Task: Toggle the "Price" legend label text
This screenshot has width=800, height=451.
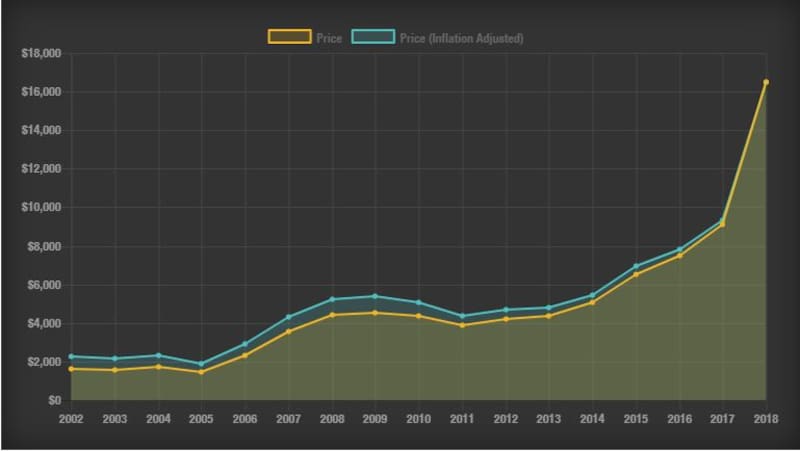Action: coord(329,38)
